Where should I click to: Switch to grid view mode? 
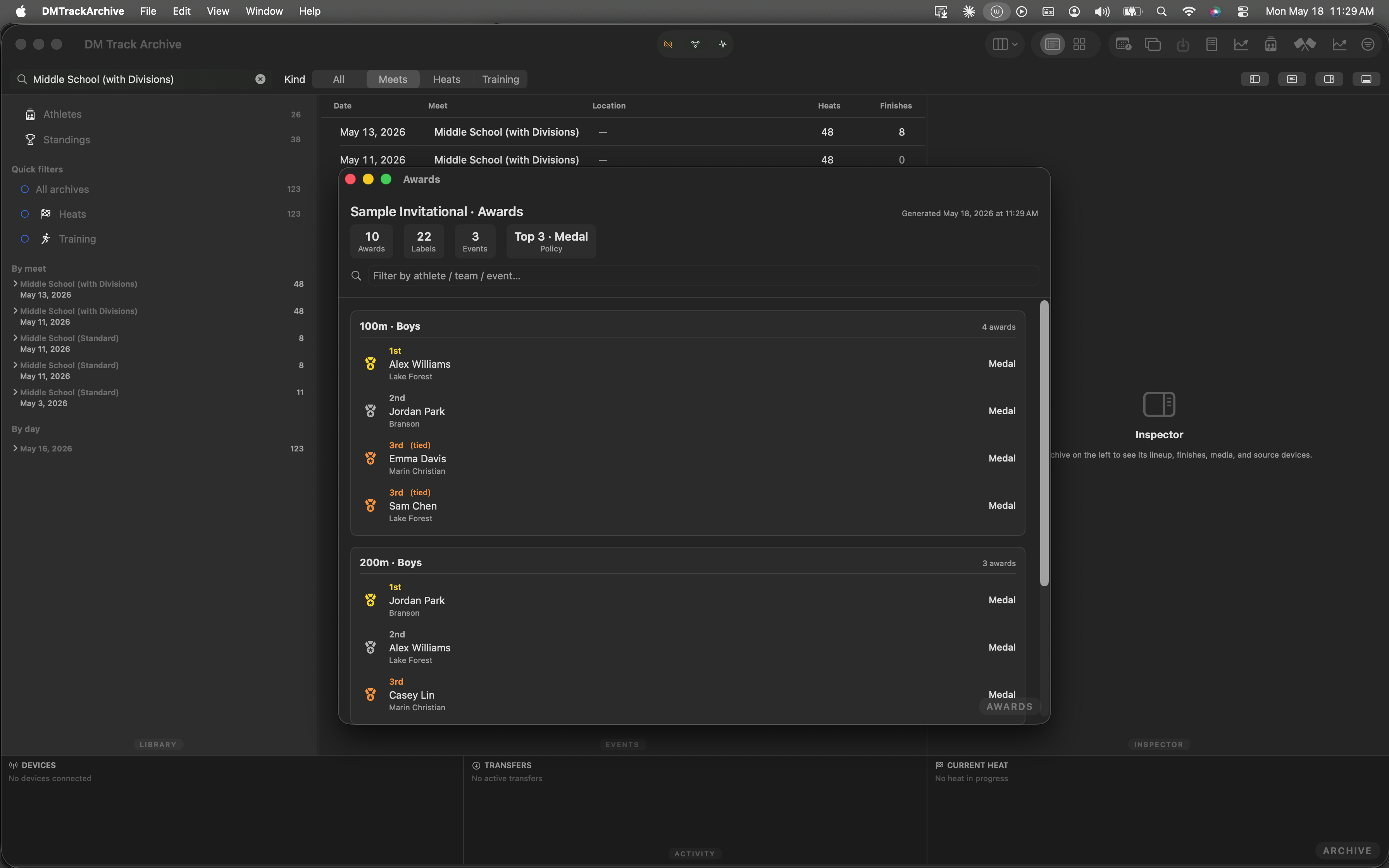click(x=1079, y=44)
